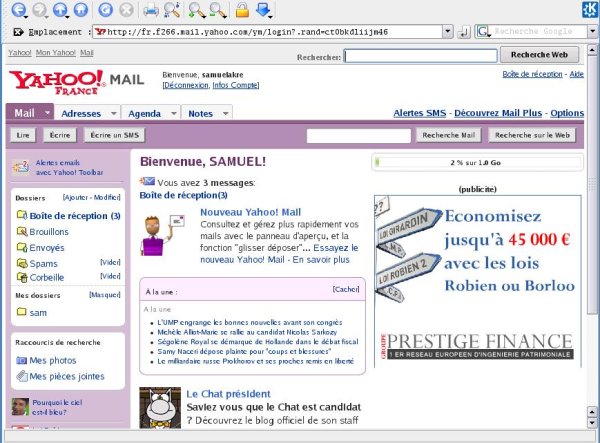Viewport: 600px width, 443px height.
Task: Click the URL location field
Action: click(268, 32)
